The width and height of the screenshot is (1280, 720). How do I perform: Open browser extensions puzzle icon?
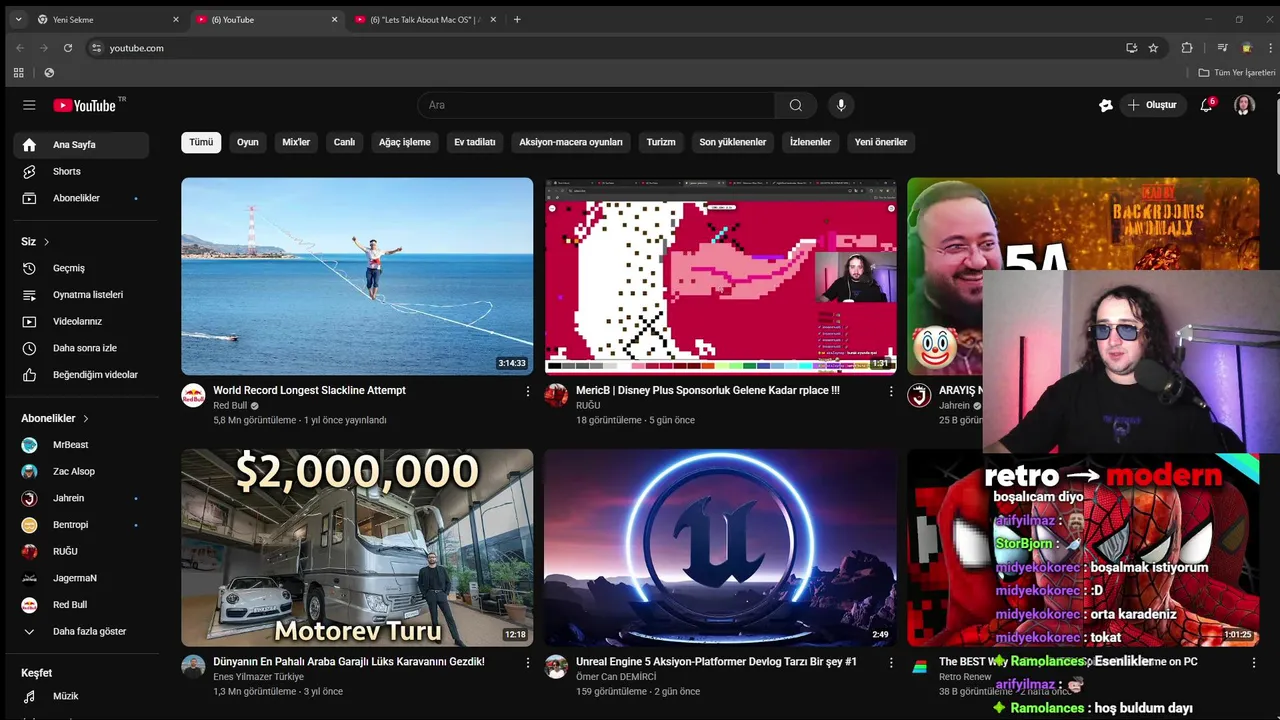pos(1187,48)
